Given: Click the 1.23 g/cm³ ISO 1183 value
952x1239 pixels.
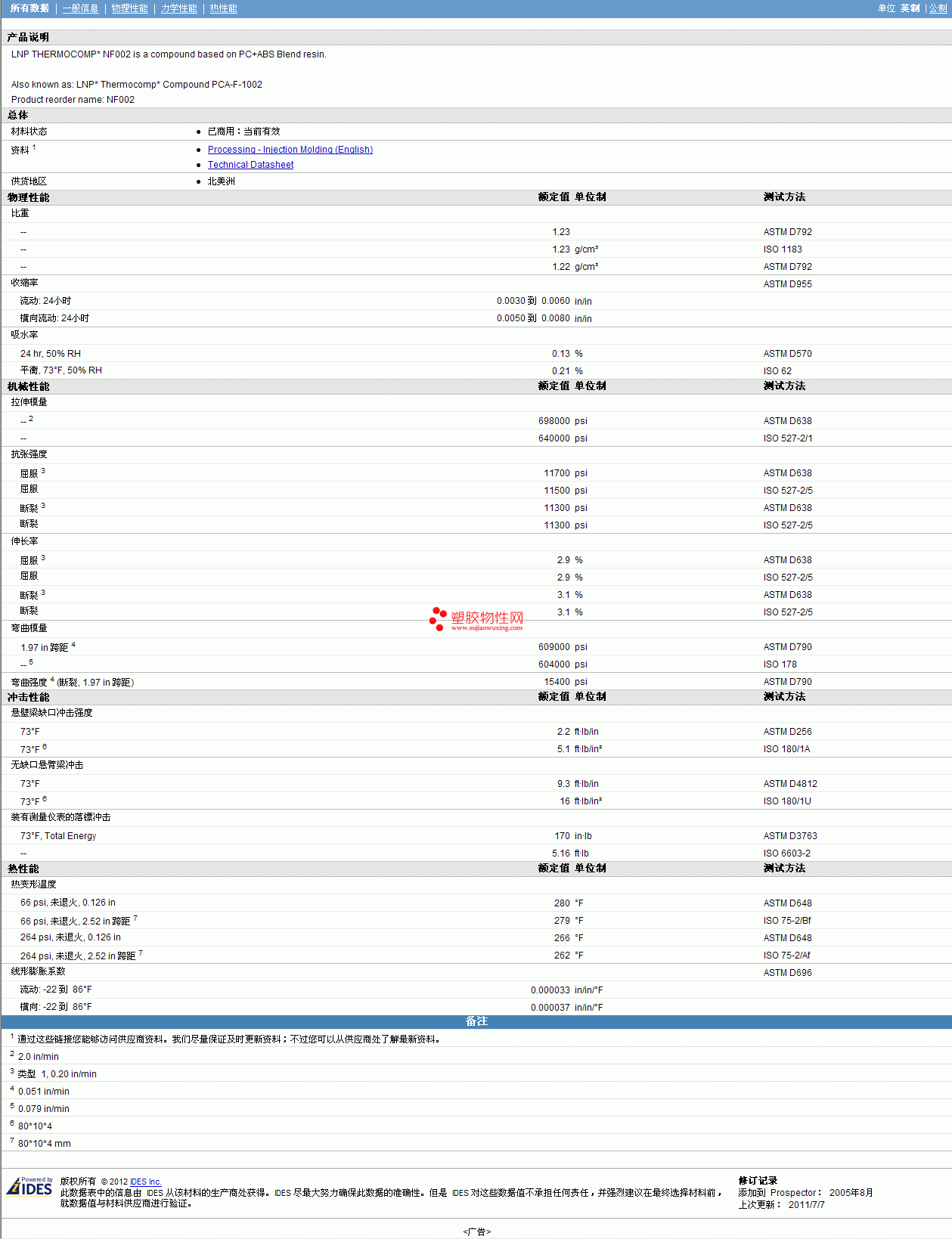Looking at the screenshot, I should [575, 249].
